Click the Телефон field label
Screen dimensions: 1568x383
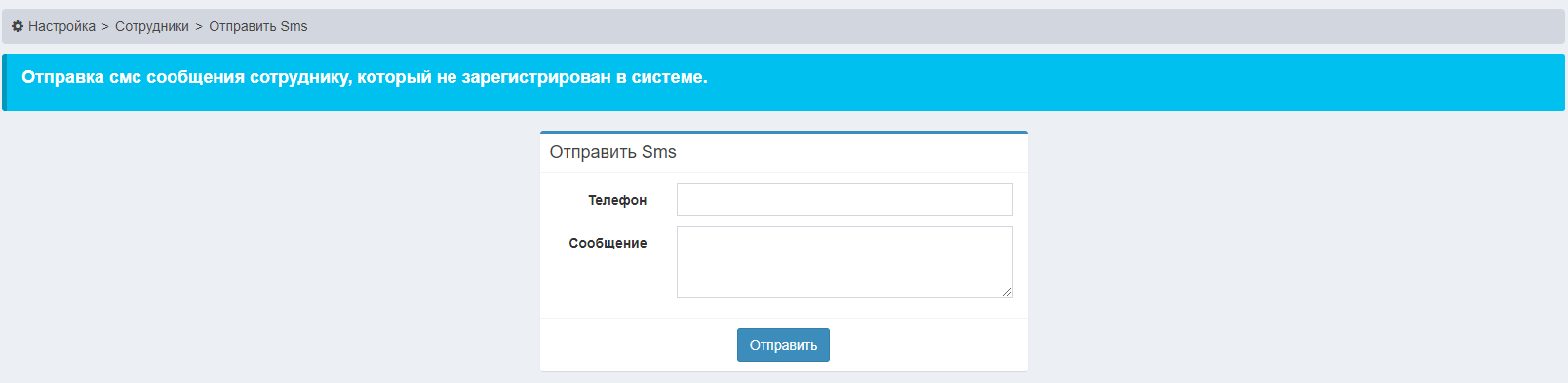click(617, 200)
